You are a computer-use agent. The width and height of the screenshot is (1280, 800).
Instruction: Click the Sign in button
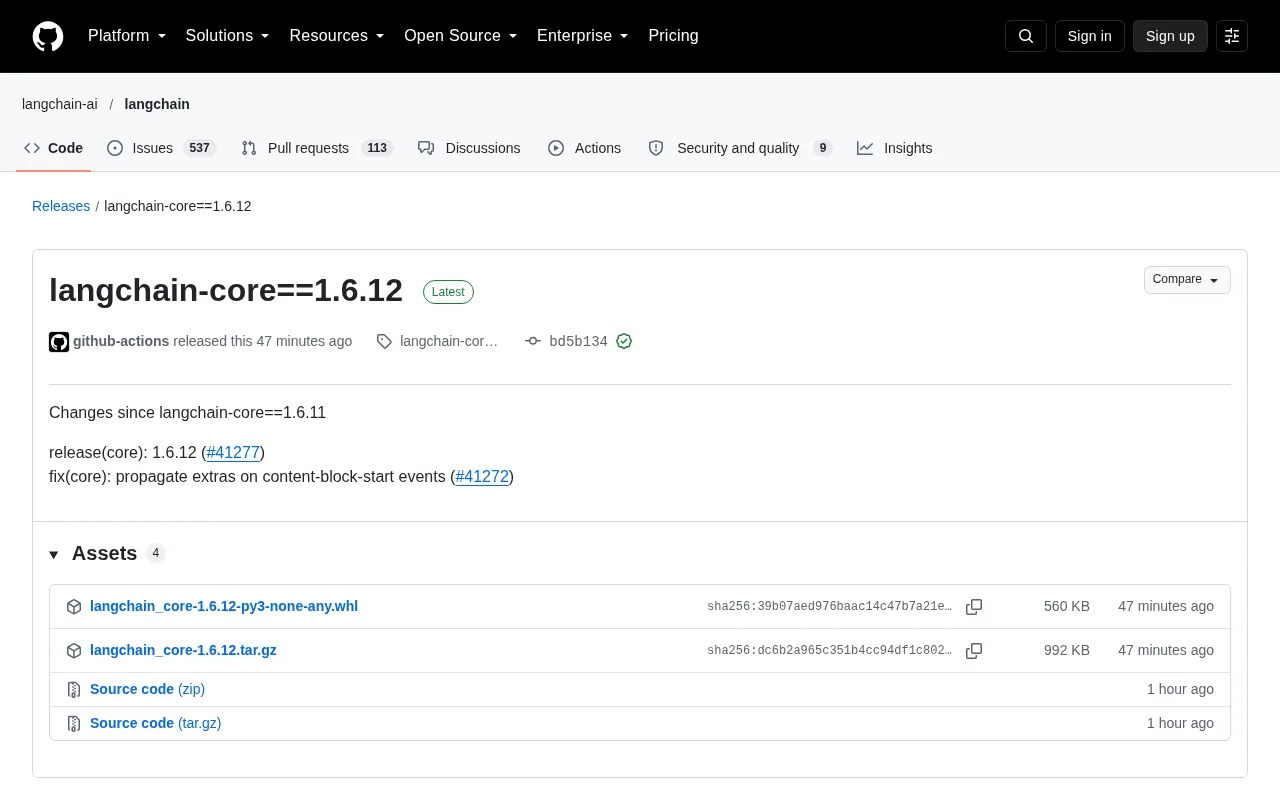click(x=1090, y=36)
